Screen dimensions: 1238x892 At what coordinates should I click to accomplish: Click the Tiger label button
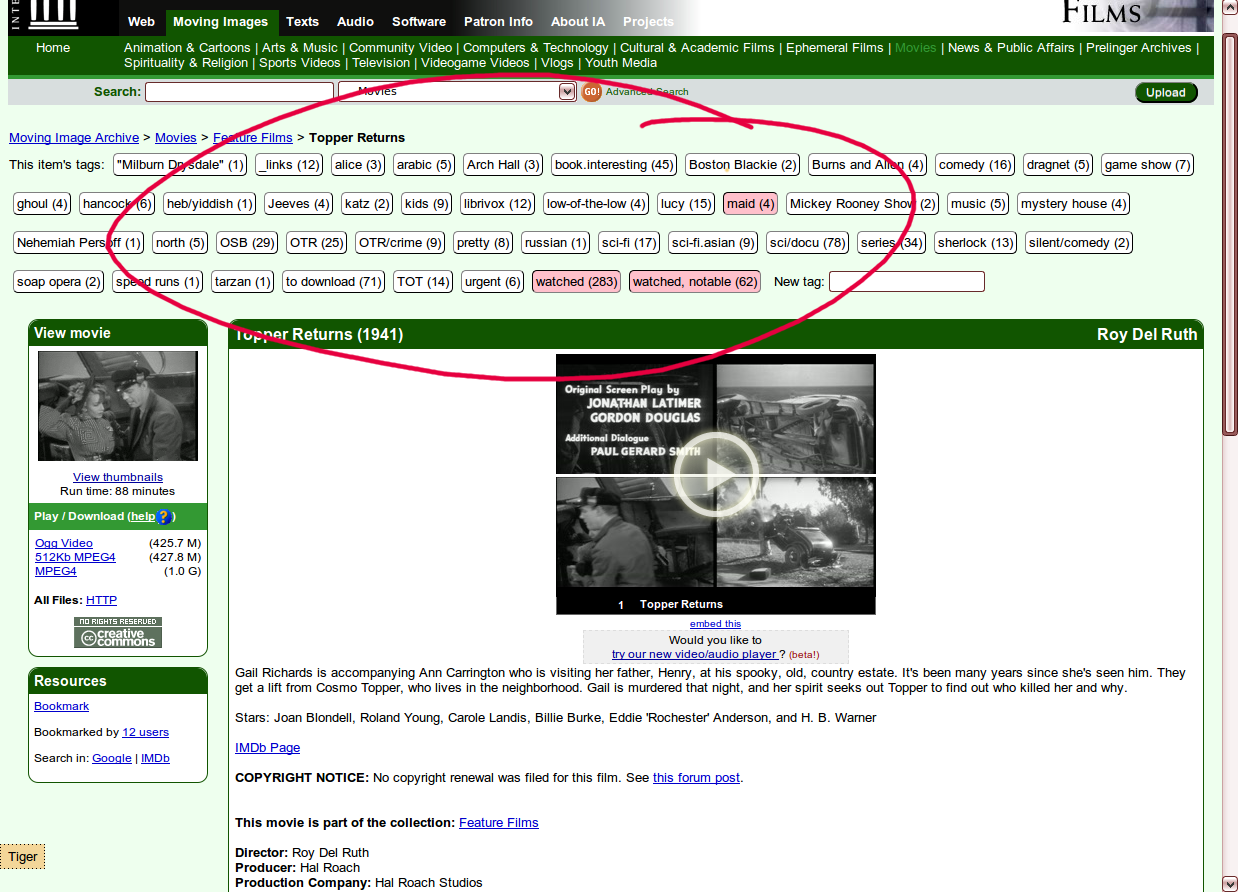coord(23,857)
